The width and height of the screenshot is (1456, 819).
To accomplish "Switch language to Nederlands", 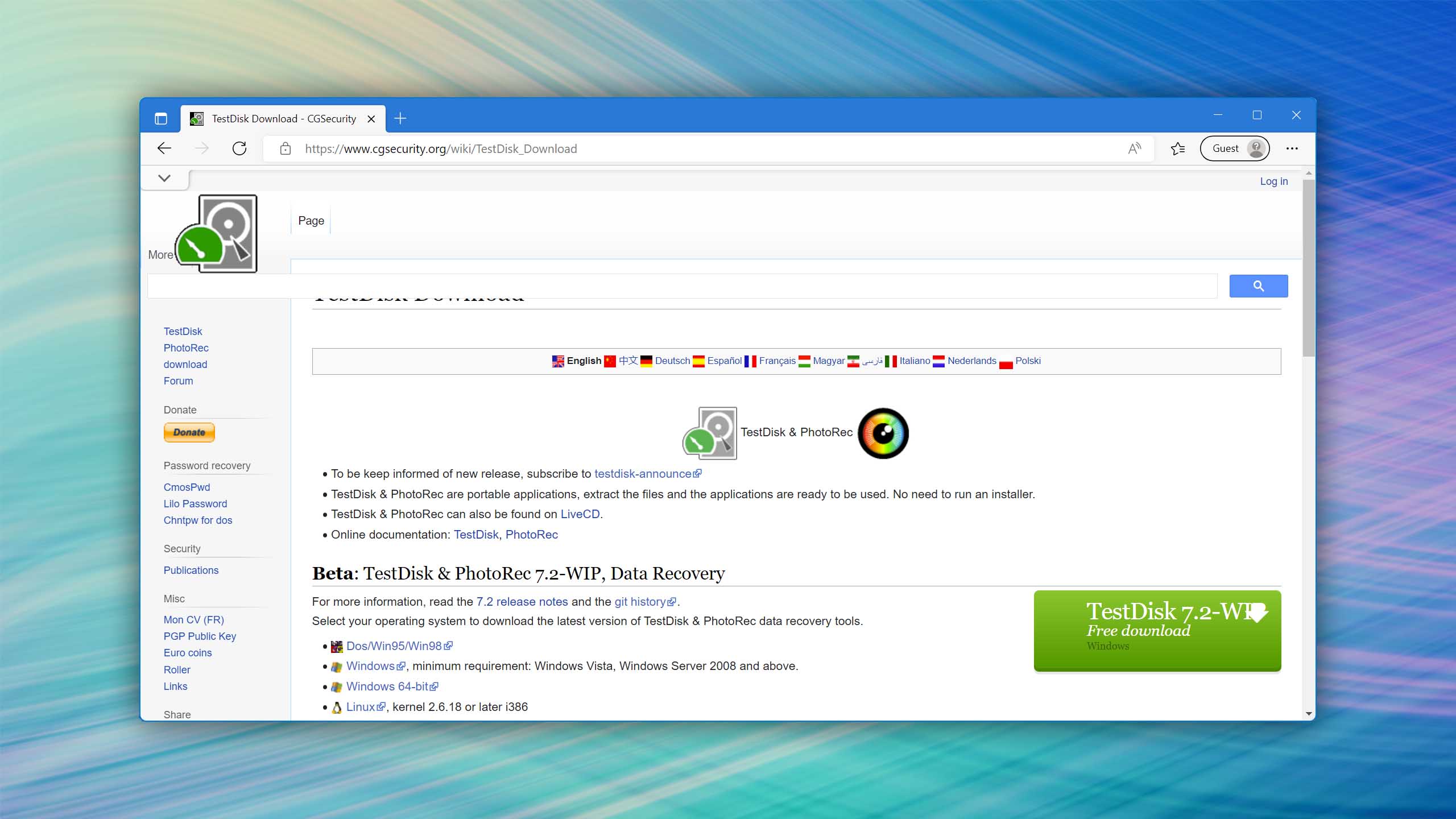I will 971,361.
